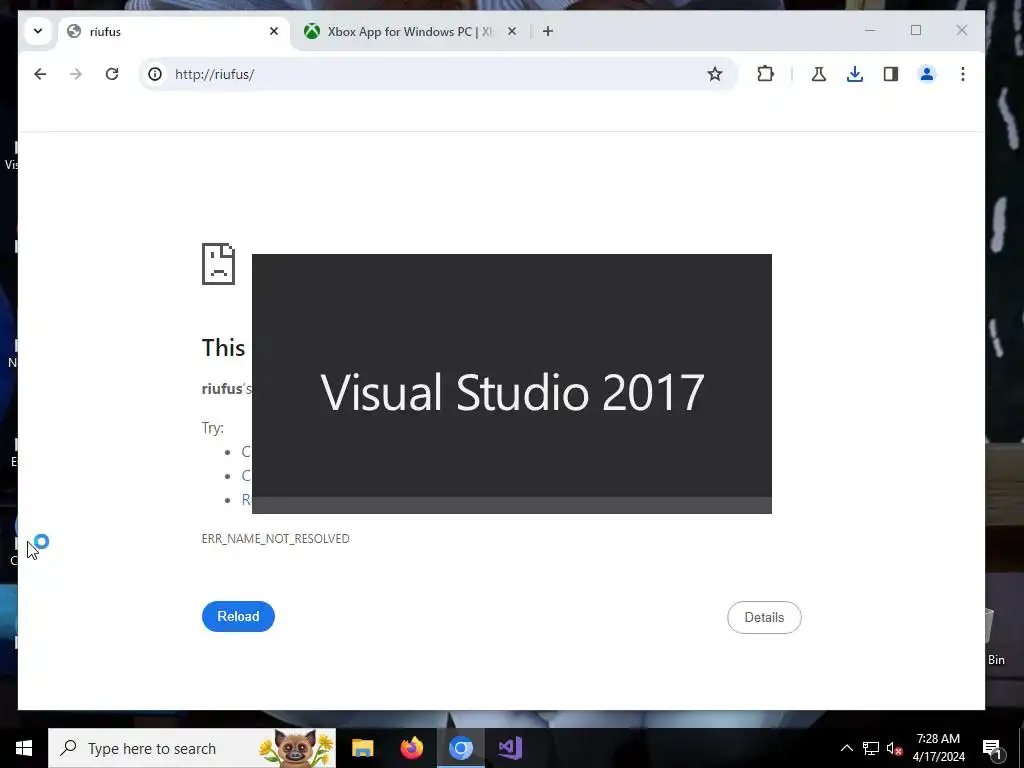Image resolution: width=1024 pixels, height=768 pixels.
Task: Open Chrome Labs flask icon
Action: tap(818, 74)
